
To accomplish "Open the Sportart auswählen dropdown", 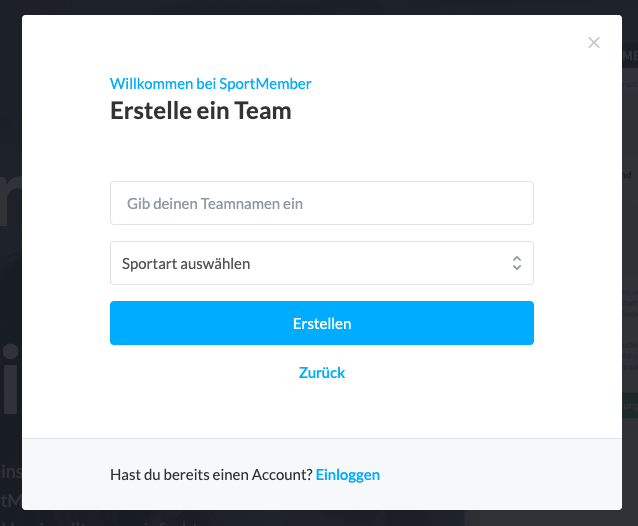I will point(321,263).
